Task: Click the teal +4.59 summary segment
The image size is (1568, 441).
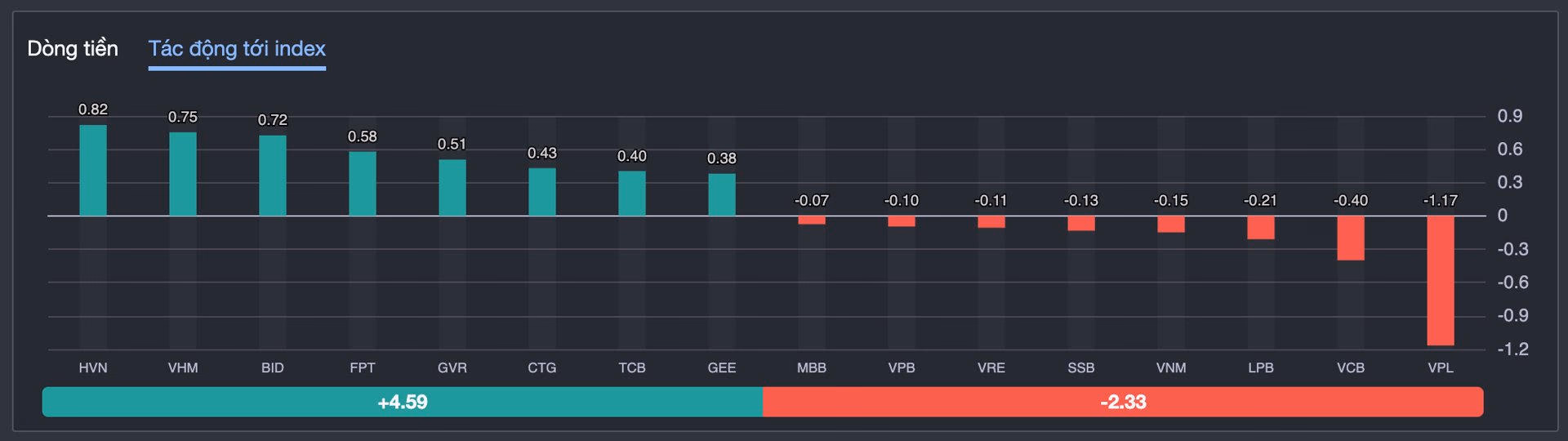Action: point(403,402)
